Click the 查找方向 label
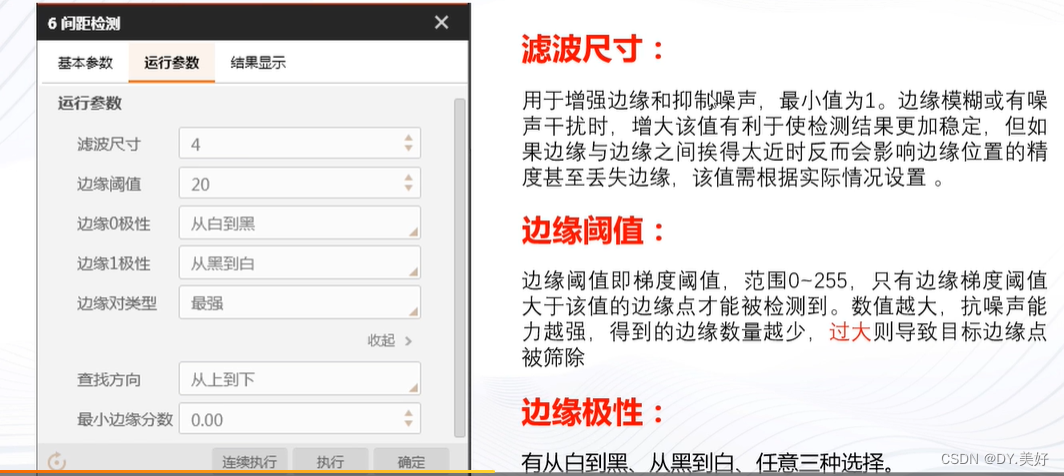1064x476 pixels. click(109, 379)
